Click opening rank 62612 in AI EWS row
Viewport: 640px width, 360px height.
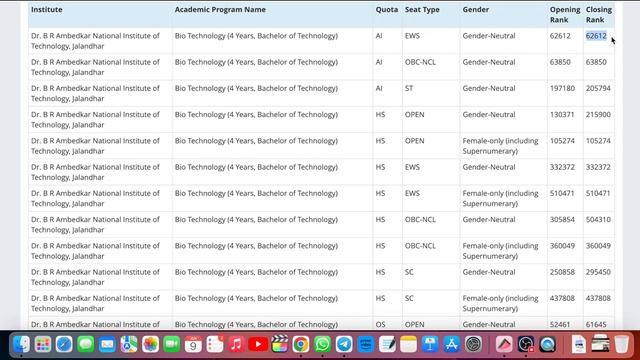[560, 36]
